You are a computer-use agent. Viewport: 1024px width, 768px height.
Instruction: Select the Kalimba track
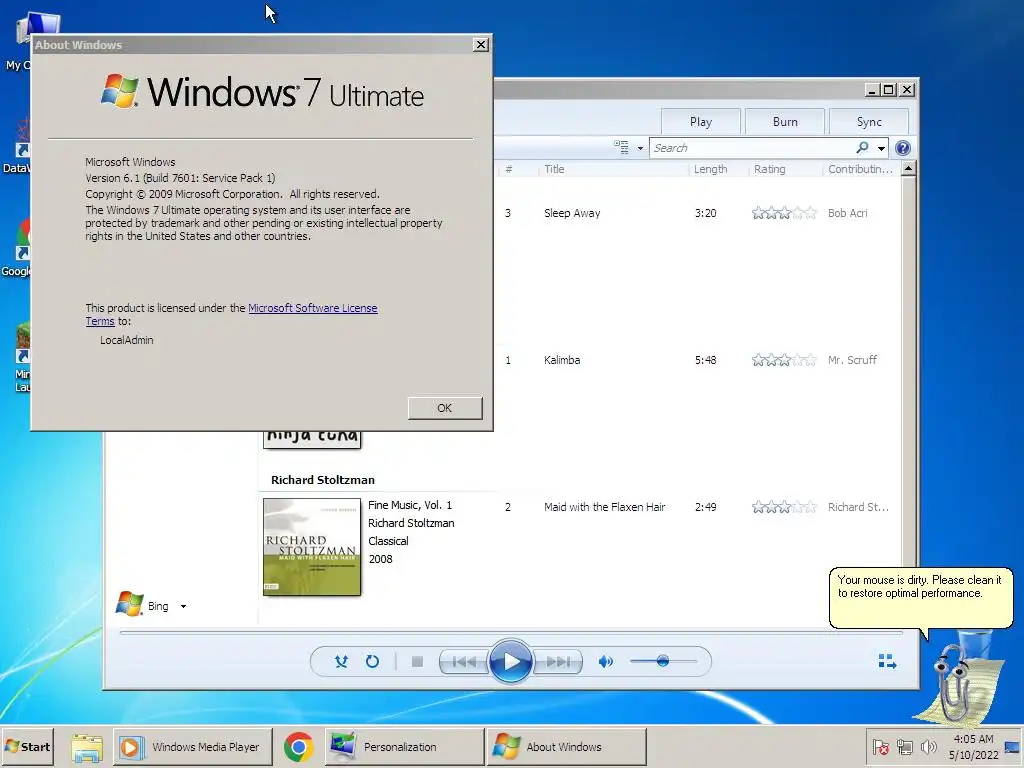coord(562,360)
